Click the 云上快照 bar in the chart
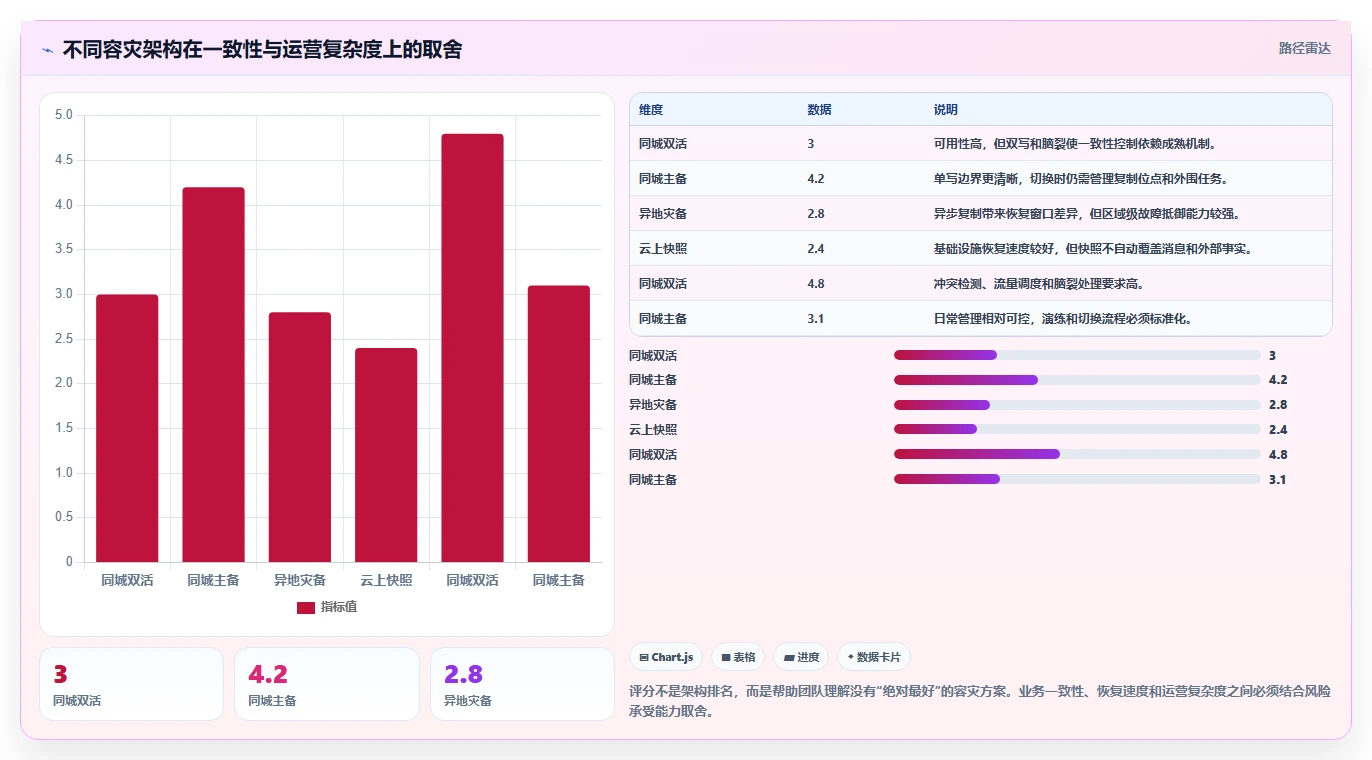This screenshot has width=1372, height=760. (386, 455)
